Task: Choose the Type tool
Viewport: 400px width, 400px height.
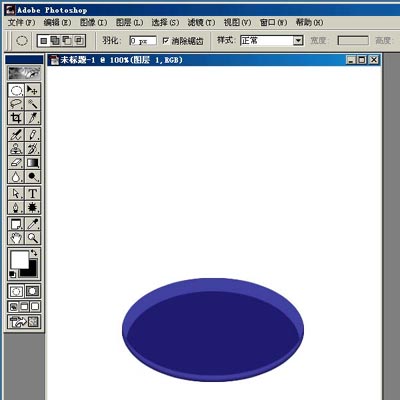Action: pyautogui.click(x=32, y=193)
